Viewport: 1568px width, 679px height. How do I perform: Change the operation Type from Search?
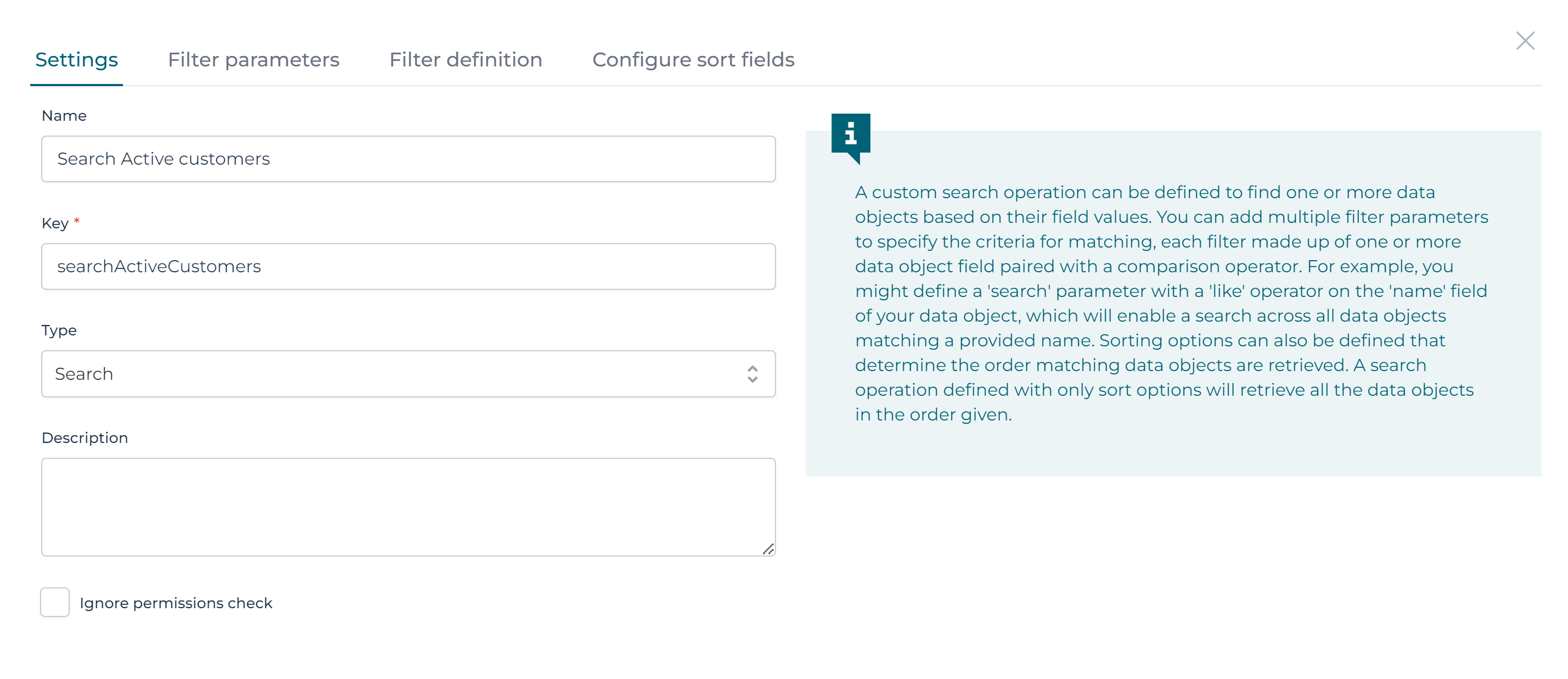pos(408,373)
